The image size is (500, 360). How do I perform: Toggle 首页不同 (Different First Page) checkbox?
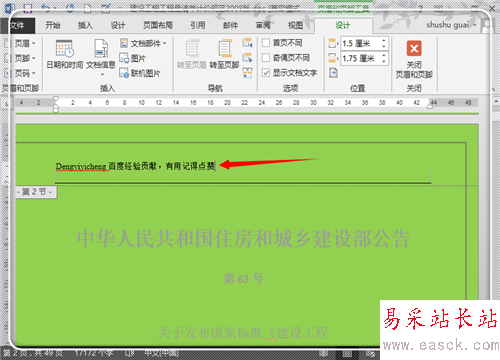coord(266,43)
